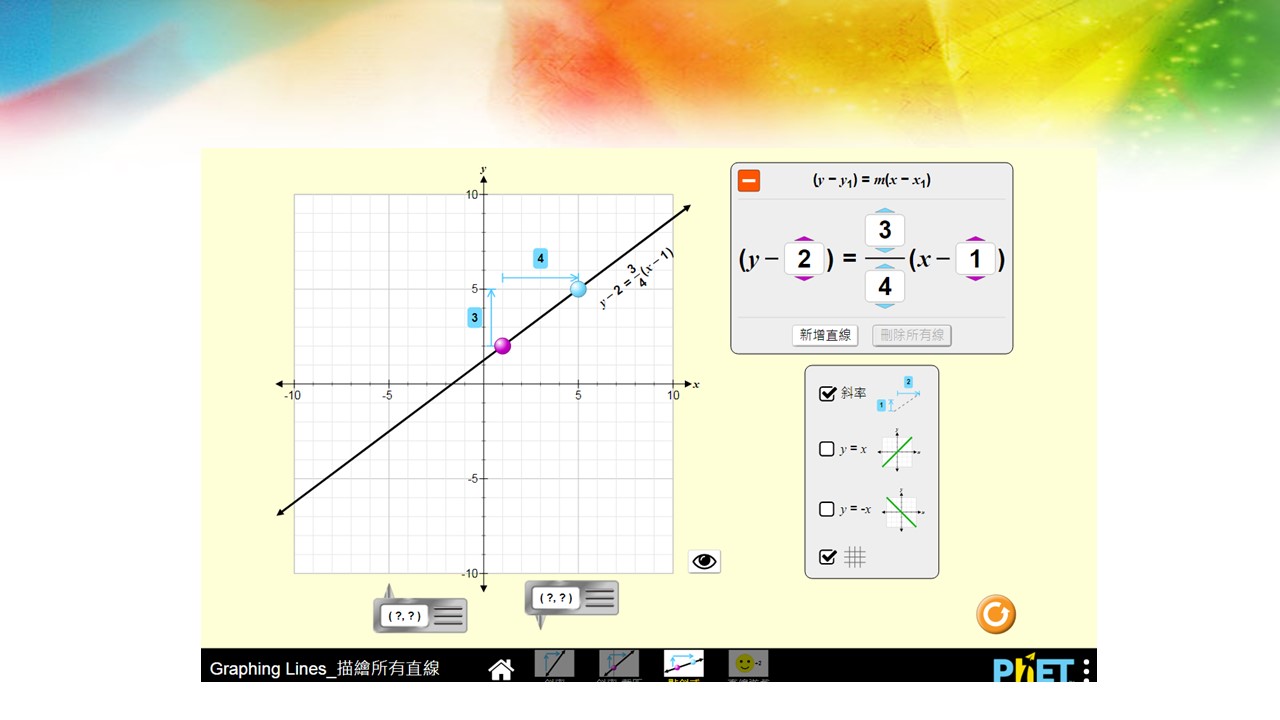Click the grid icon beside the checkbox

855,557
